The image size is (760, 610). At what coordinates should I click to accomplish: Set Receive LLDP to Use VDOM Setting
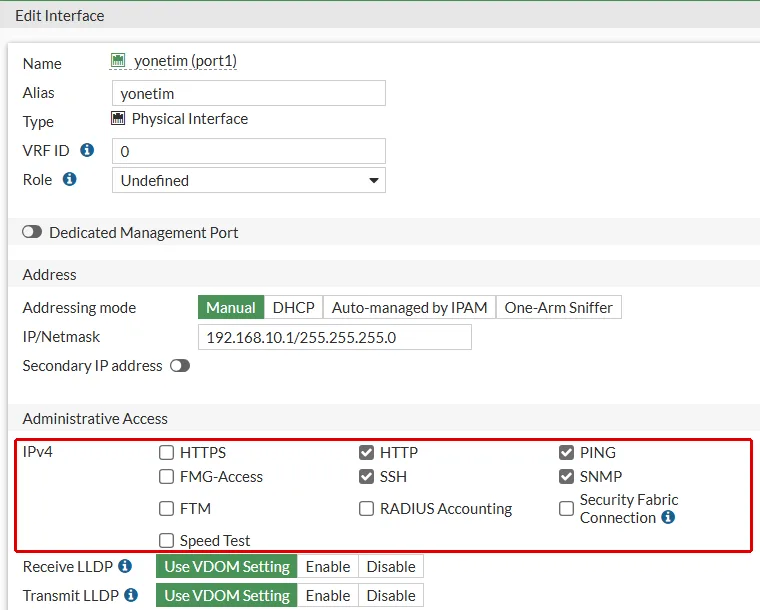(227, 566)
